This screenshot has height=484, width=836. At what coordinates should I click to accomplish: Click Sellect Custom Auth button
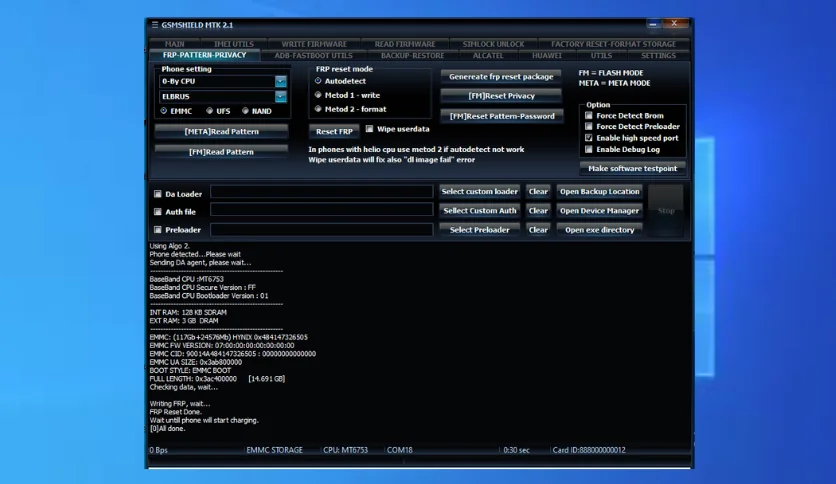479,211
